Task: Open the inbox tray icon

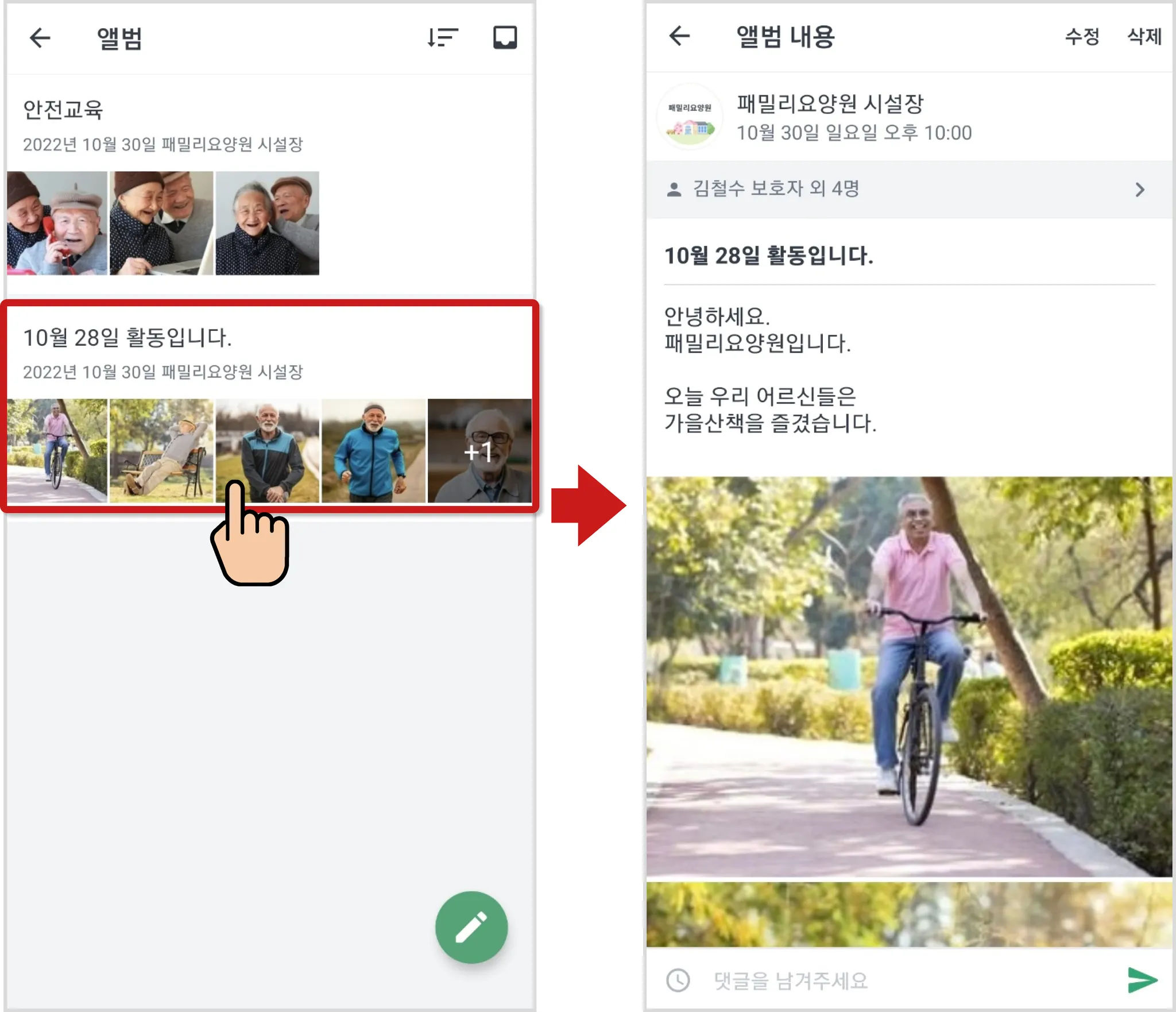Action: click(505, 38)
